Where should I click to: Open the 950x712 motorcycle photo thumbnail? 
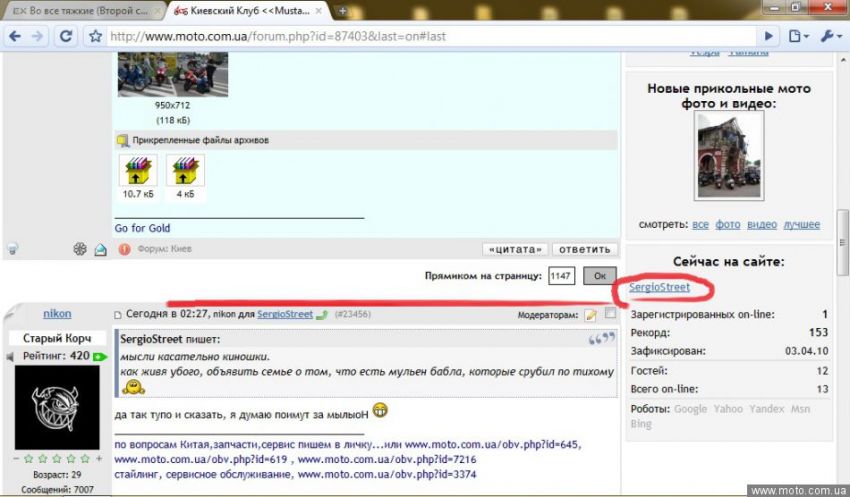tap(173, 75)
